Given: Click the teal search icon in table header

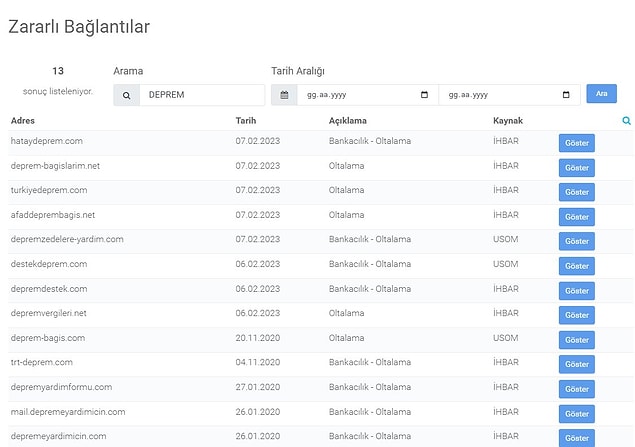Looking at the screenshot, I should (626, 121).
